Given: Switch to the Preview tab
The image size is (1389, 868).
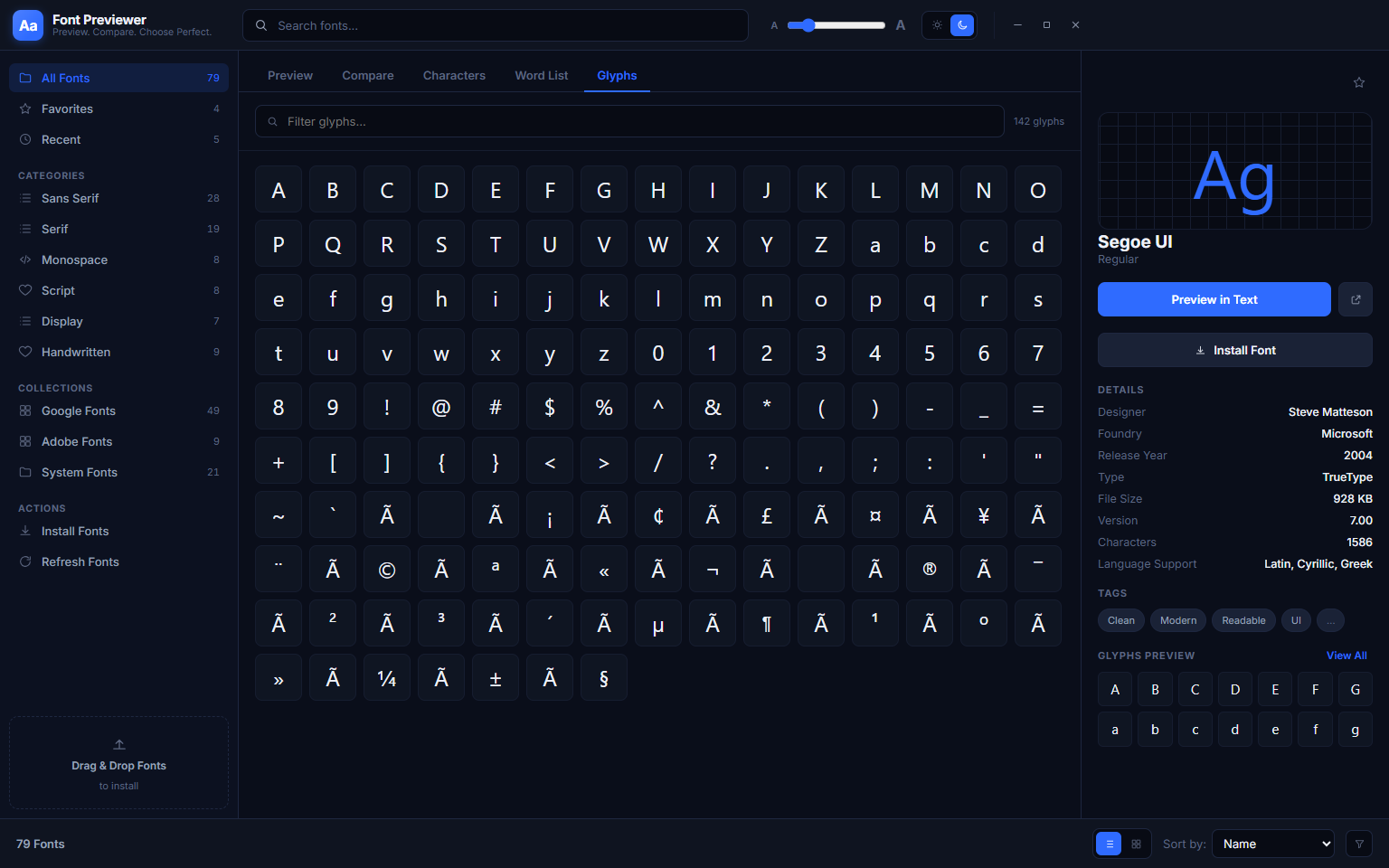Looking at the screenshot, I should (290, 76).
